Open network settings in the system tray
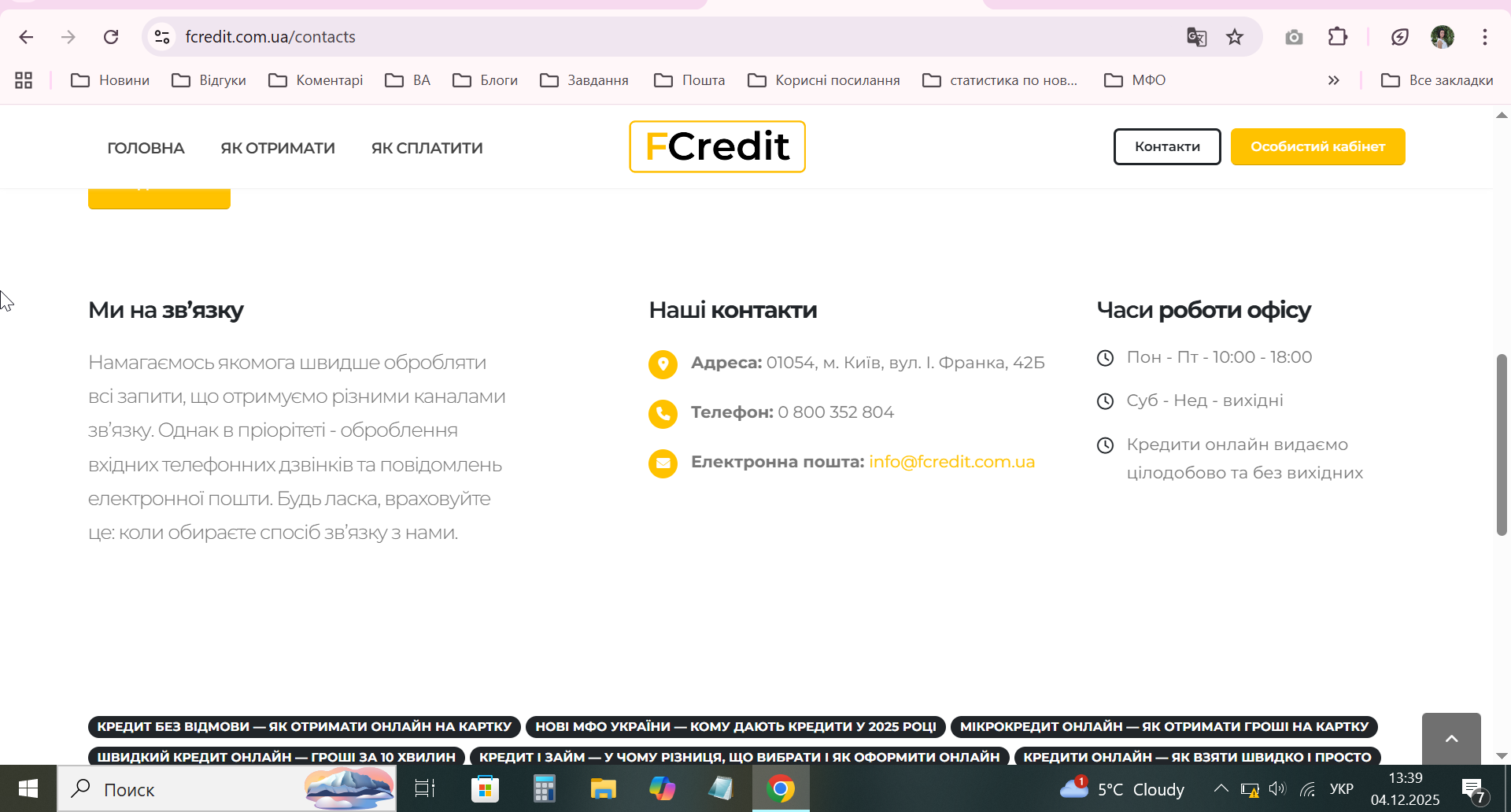The width and height of the screenshot is (1511, 812). click(x=1307, y=789)
